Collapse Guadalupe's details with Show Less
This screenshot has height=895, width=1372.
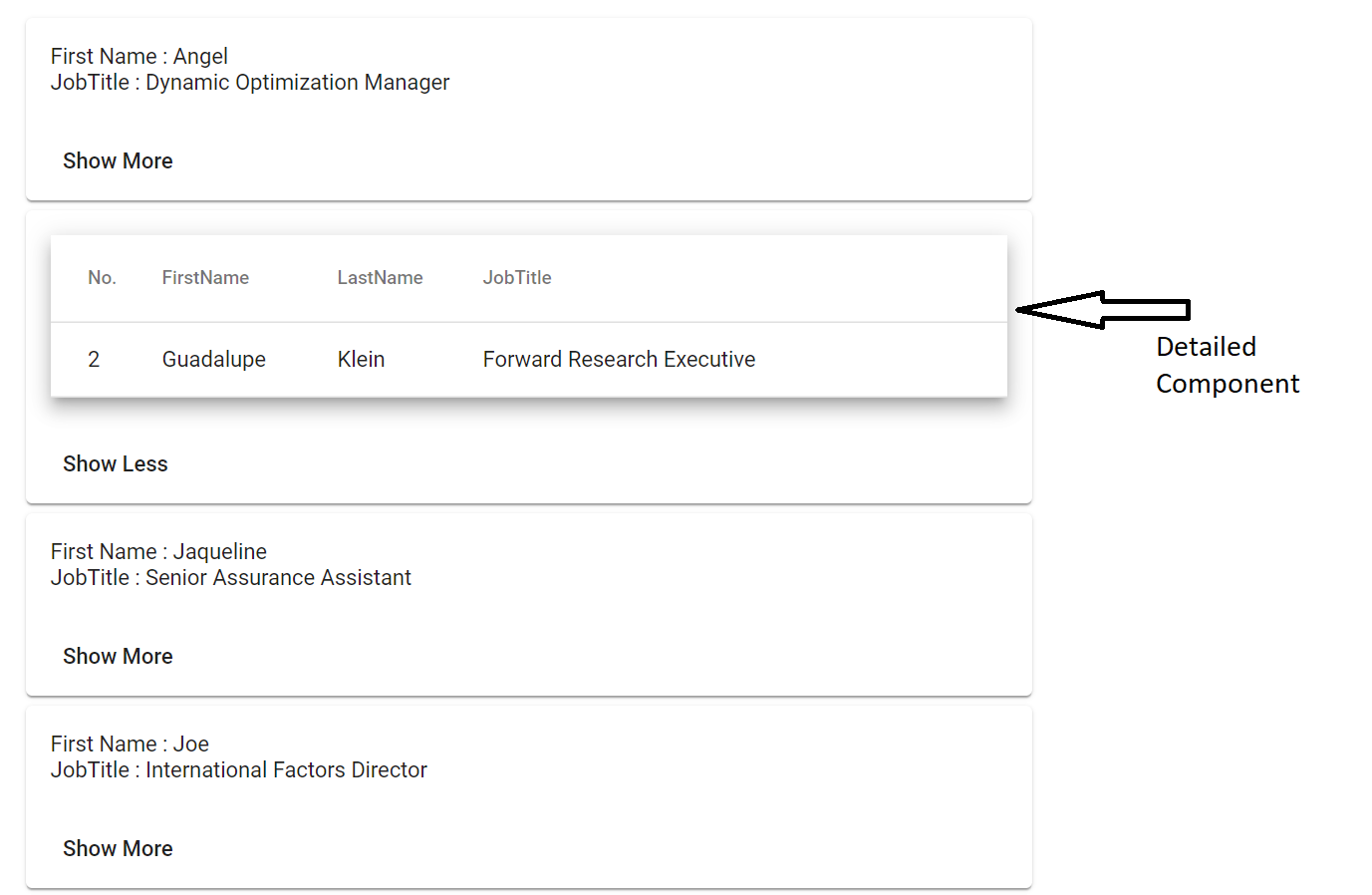[x=116, y=463]
